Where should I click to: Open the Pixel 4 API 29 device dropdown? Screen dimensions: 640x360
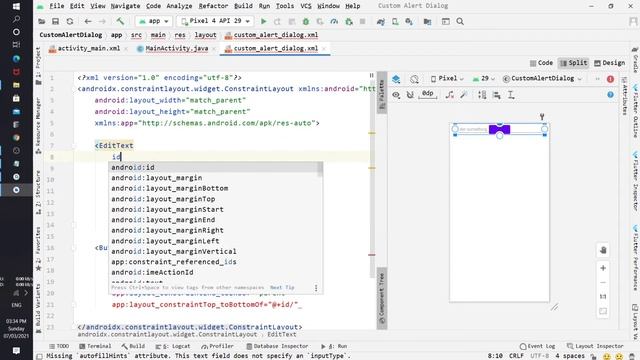coord(215,21)
